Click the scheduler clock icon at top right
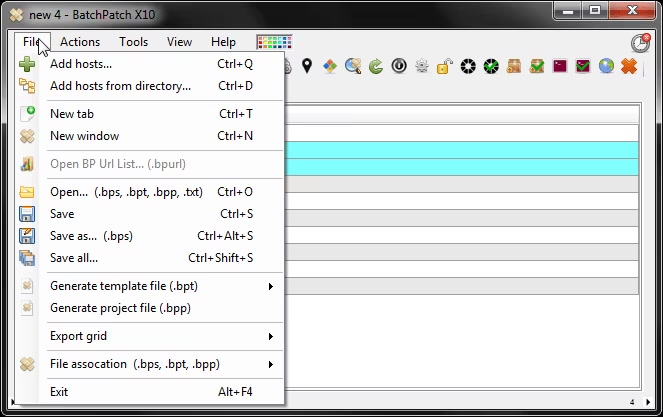Viewport: 663px width, 417px height. tap(640, 43)
